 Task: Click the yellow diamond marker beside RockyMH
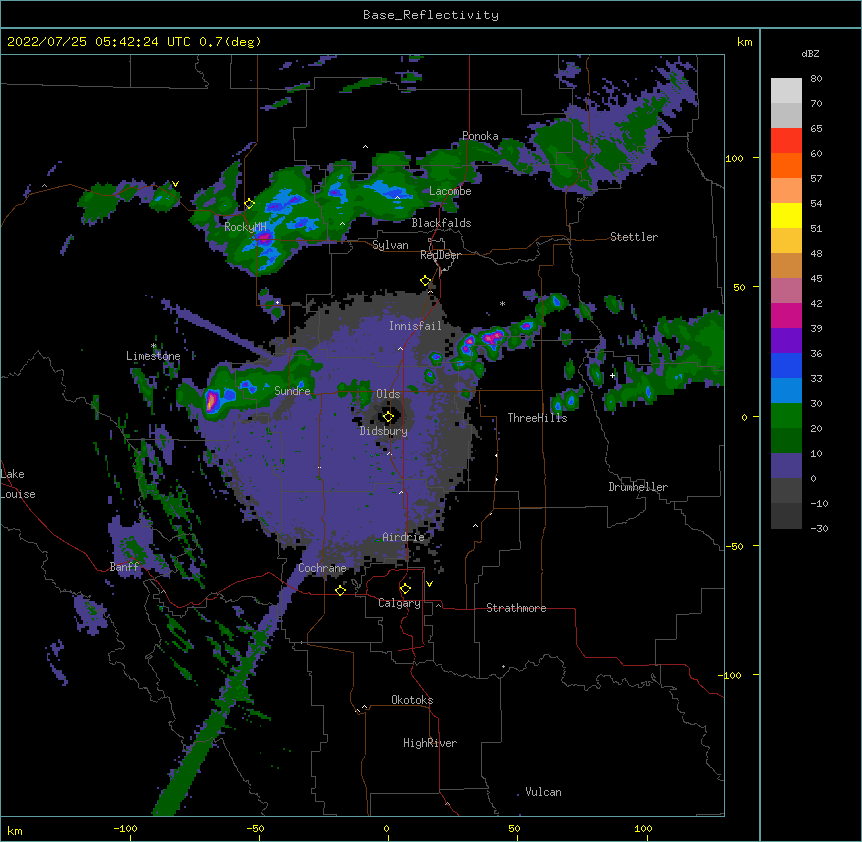pos(249,204)
